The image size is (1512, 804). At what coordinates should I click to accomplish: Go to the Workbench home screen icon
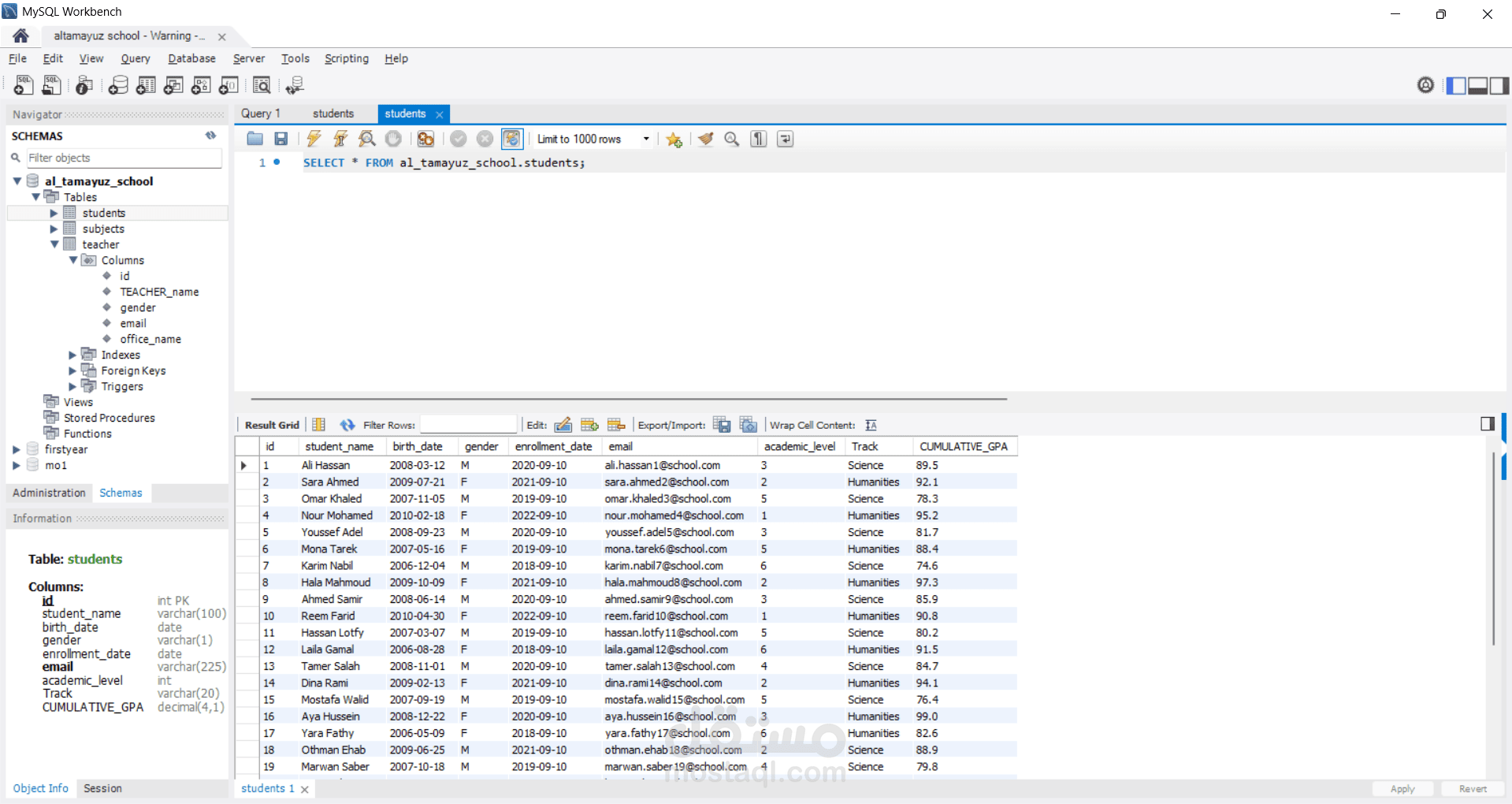point(21,35)
